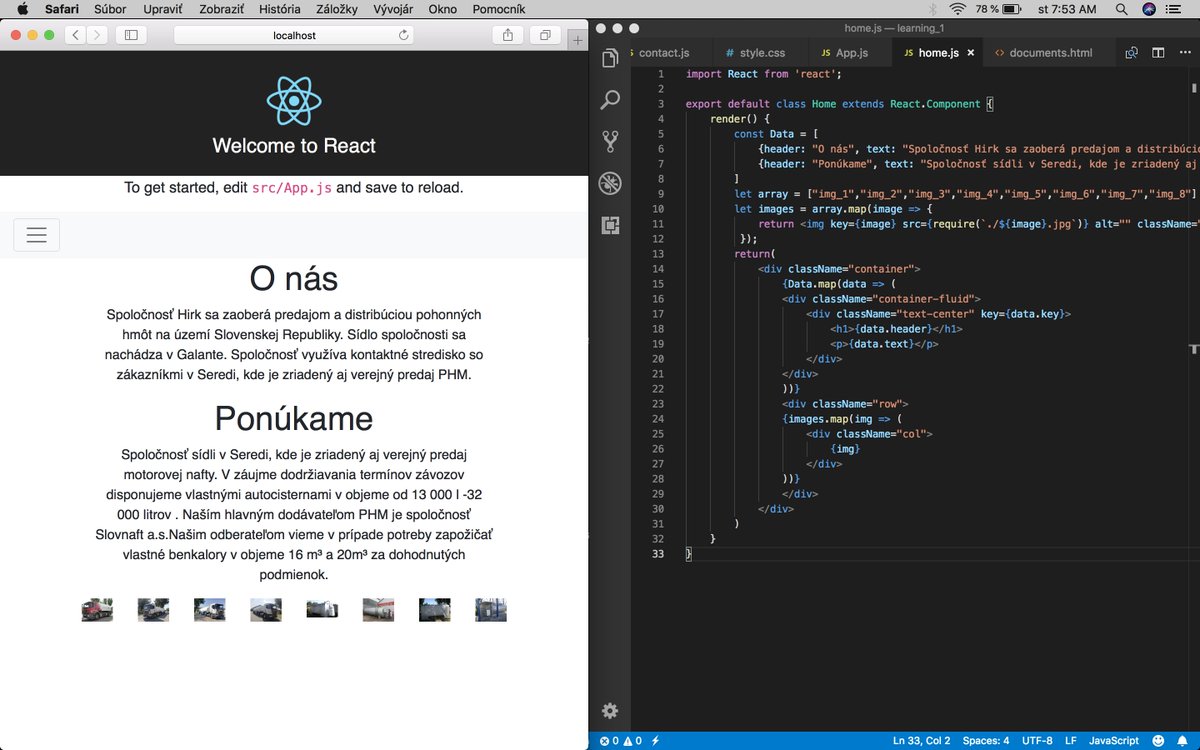Open the Súbor menu
The height and width of the screenshot is (750, 1200).
click(111, 9)
